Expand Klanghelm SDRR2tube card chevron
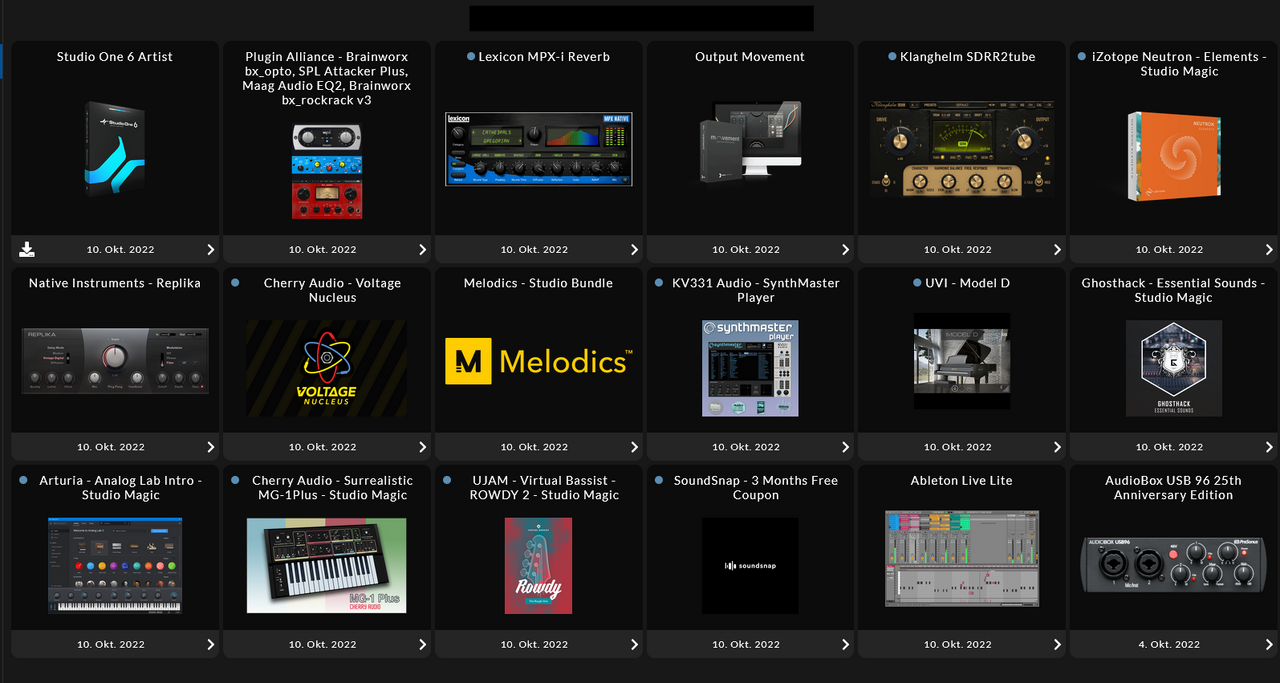Viewport: 1280px width, 683px height. click(x=1058, y=249)
